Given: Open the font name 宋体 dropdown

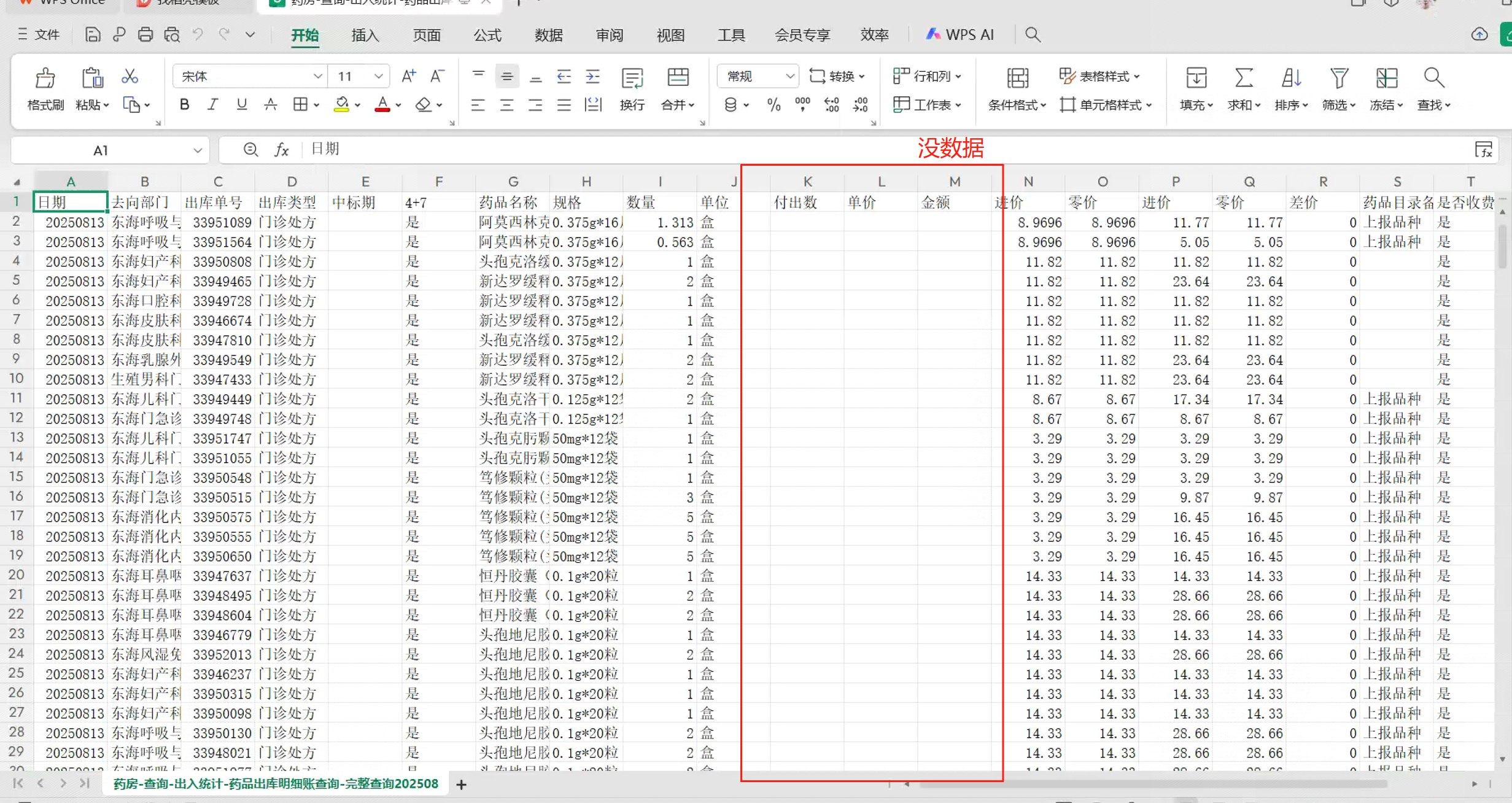Looking at the screenshot, I should click(317, 76).
